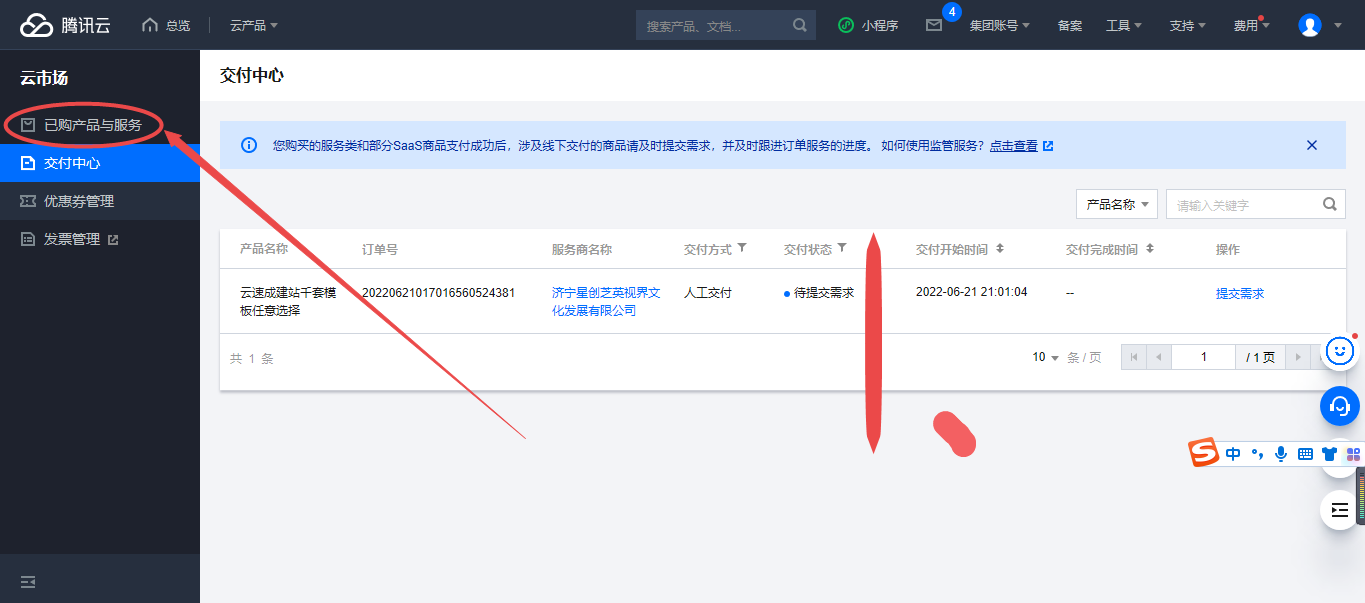Open 已购产品与服务 in sidebar
Screen dimensions: 1365x603
92,125
